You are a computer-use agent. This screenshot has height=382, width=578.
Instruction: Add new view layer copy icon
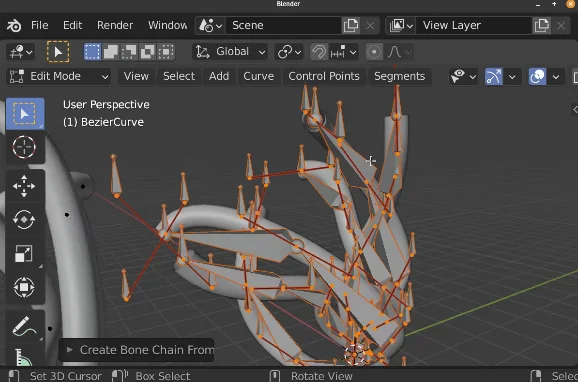[542, 25]
